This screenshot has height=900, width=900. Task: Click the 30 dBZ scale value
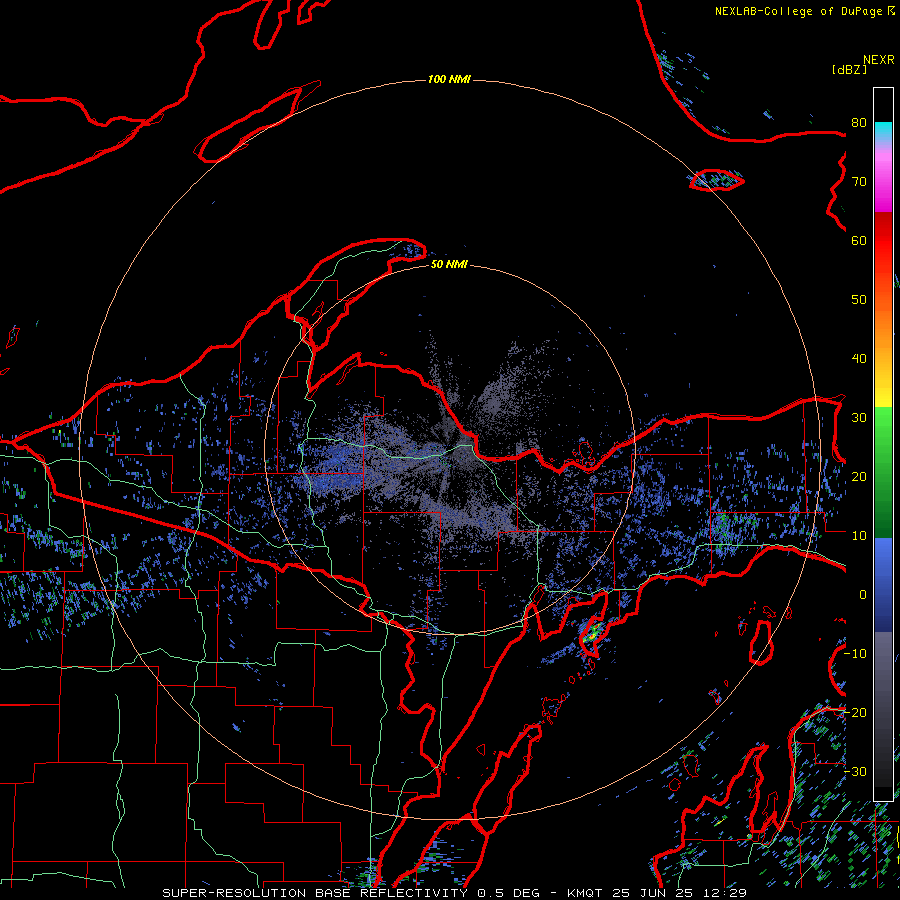859,418
